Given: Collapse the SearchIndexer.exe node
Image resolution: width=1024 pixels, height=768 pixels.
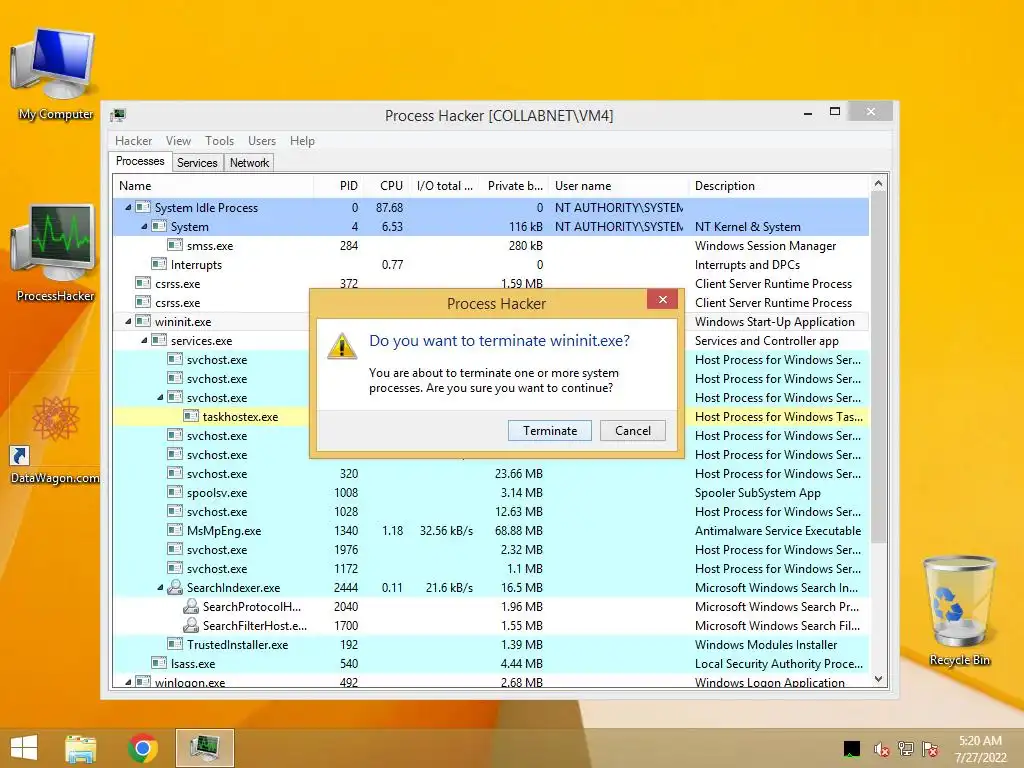Looking at the screenshot, I should (160, 588).
